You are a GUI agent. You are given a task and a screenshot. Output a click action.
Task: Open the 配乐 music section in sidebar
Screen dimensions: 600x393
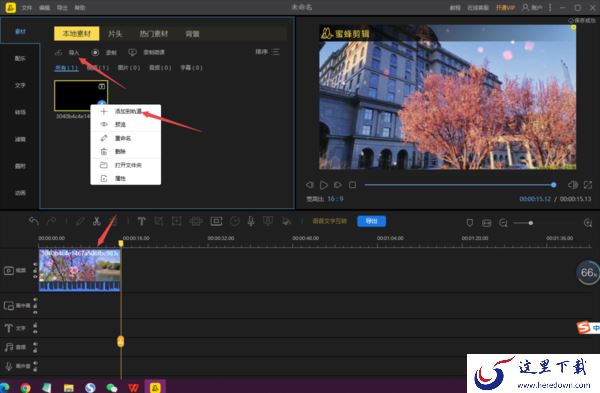[x=20, y=59]
